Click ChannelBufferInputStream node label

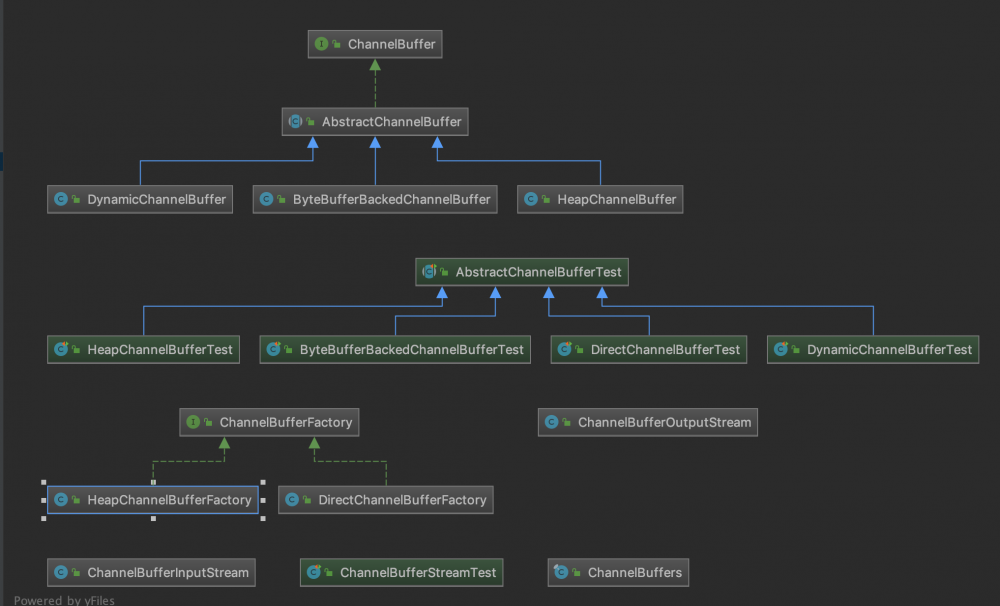[x=168, y=572]
